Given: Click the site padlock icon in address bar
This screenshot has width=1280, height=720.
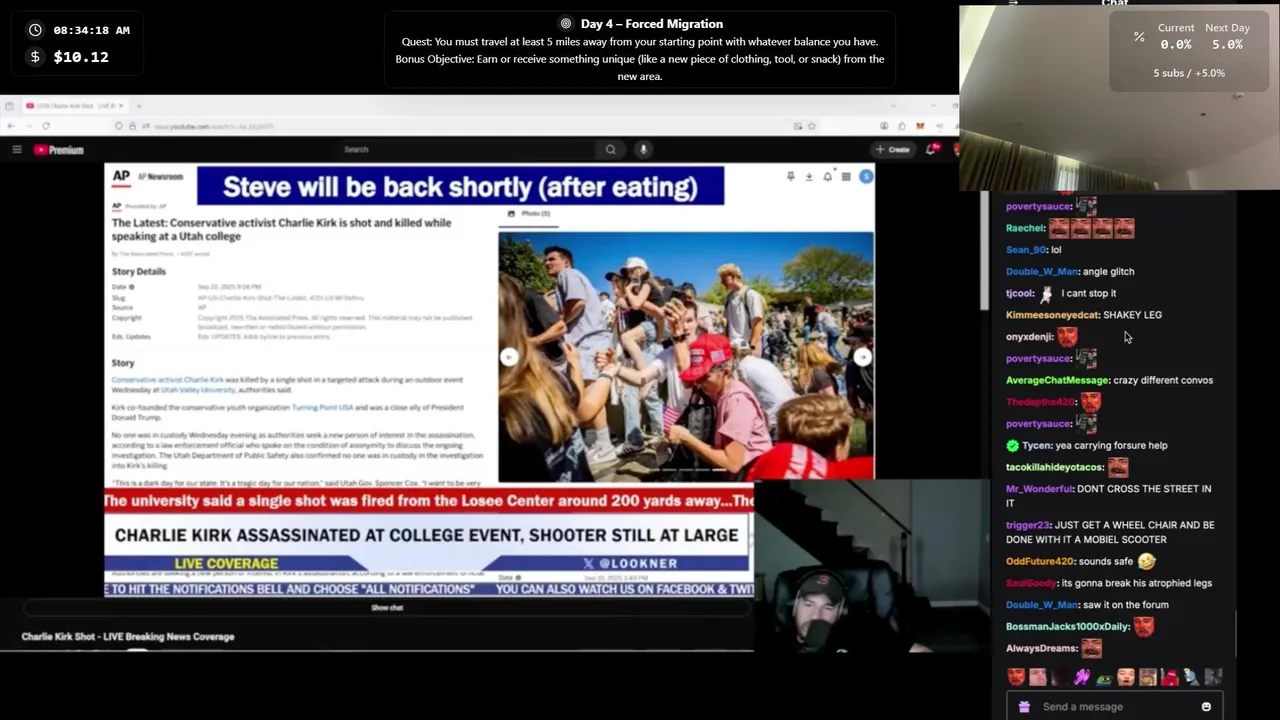Looking at the screenshot, I should 132,126.
